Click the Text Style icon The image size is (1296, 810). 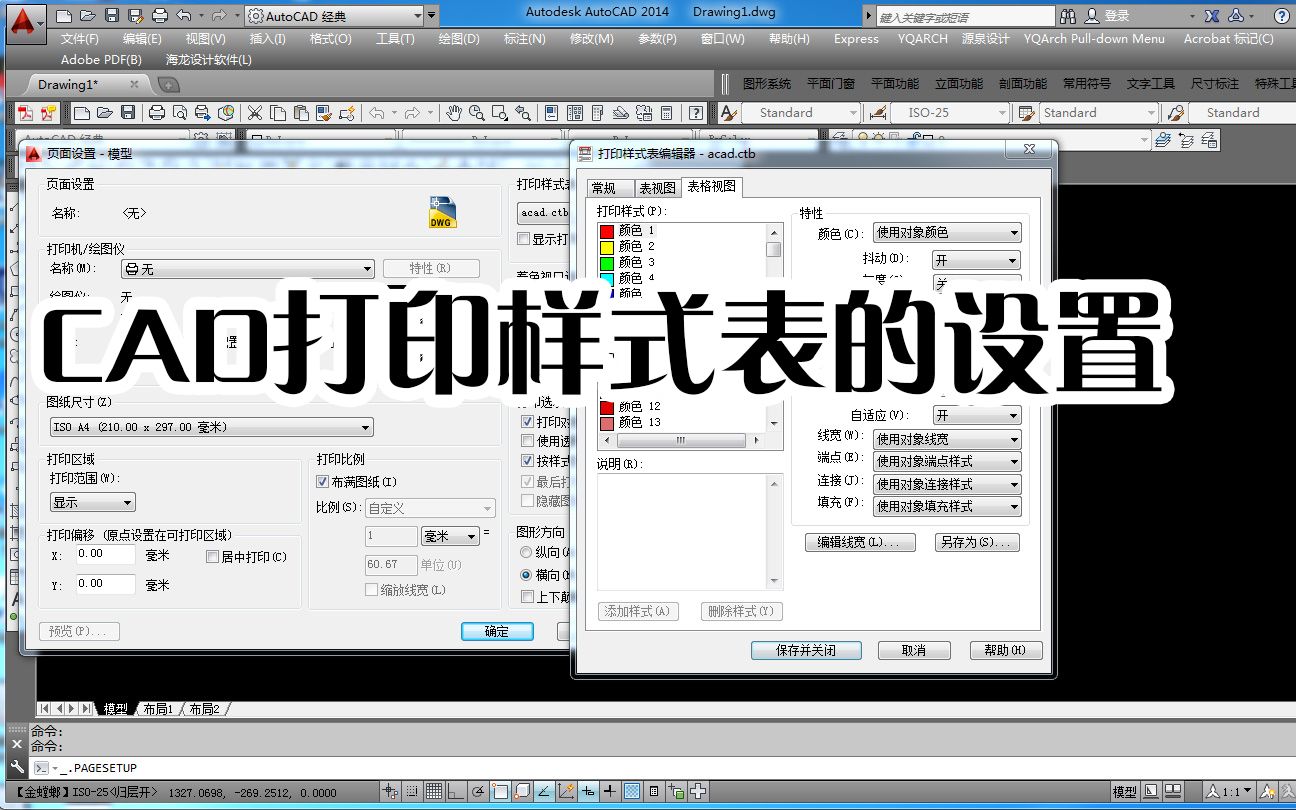[x=729, y=113]
